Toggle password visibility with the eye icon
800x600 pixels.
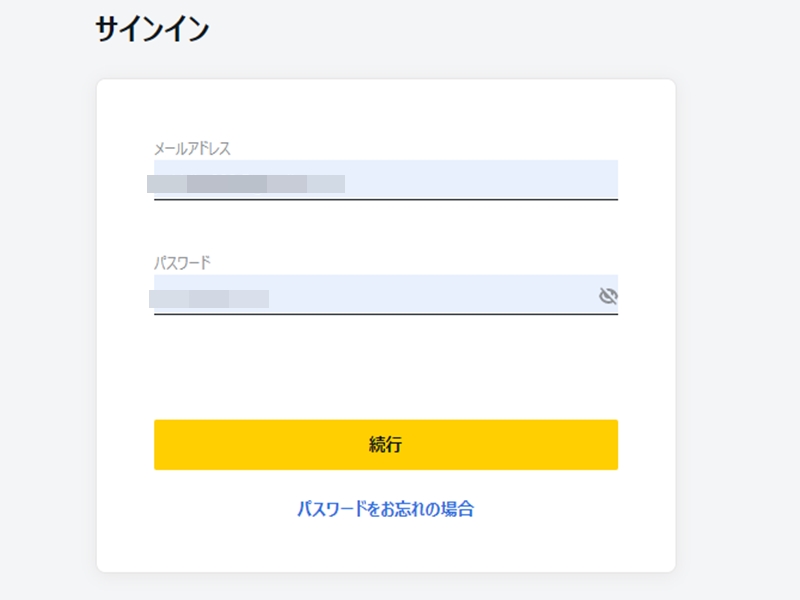[608, 294]
